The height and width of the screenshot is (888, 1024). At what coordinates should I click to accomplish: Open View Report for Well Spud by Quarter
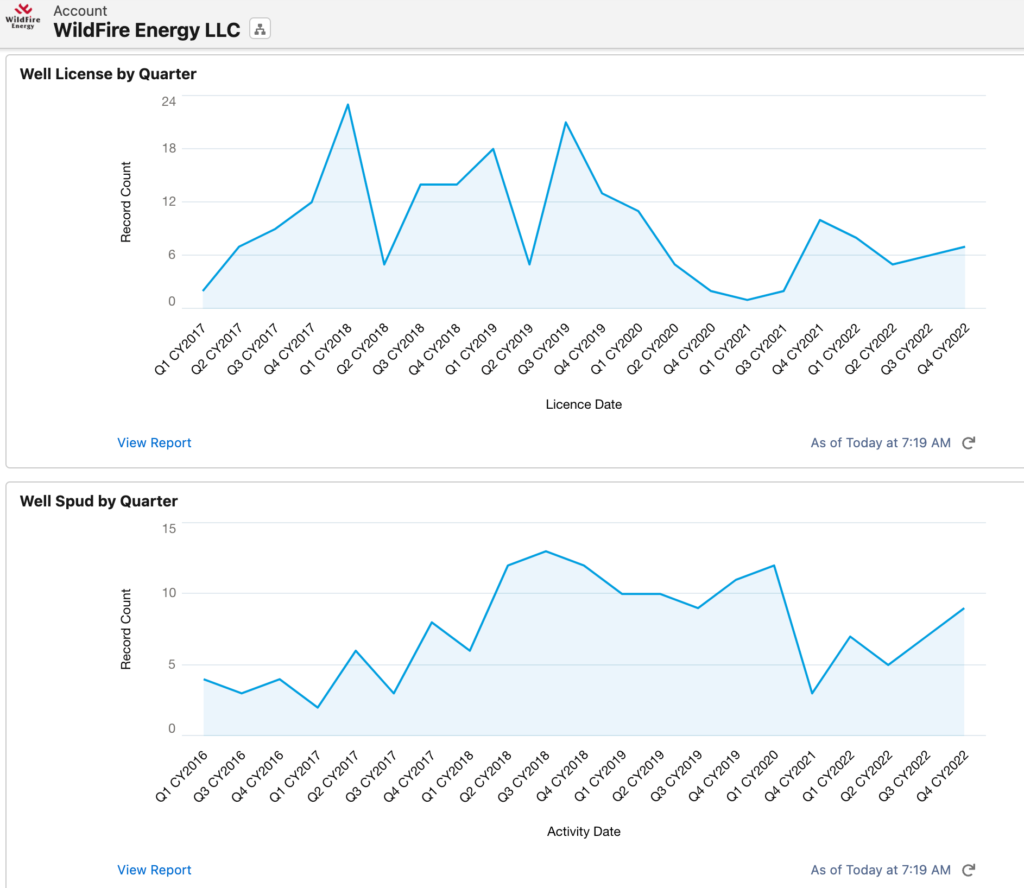(x=154, y=870)
